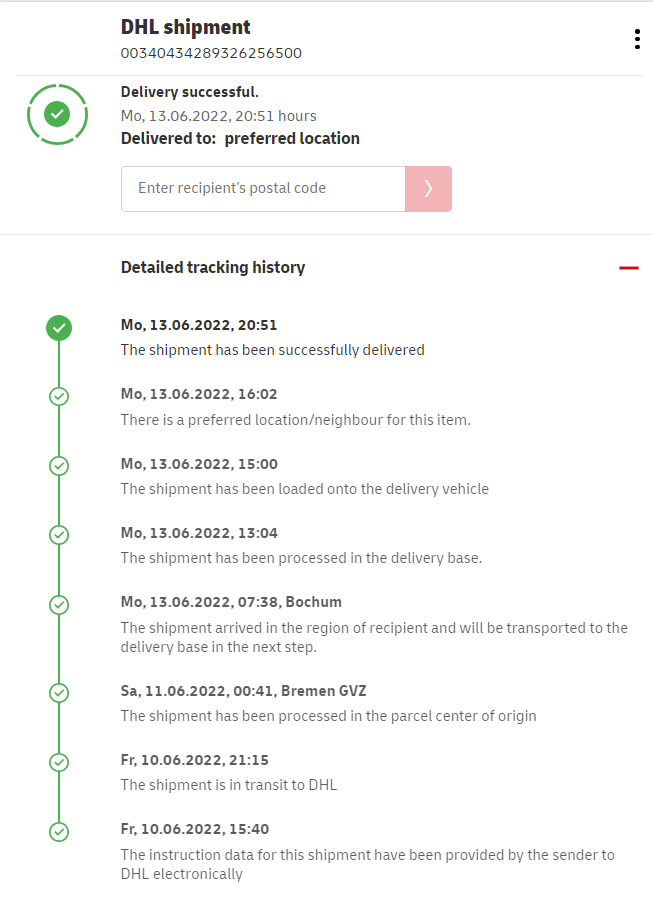Click the Bremen GVZ checkmark icon
This screenshot has width=653, height=914.
tap(59, 693)
